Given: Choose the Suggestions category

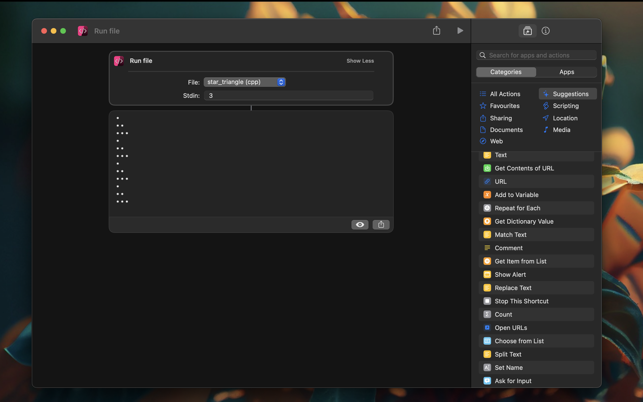Looking at the screenshot, I should 569,94.
